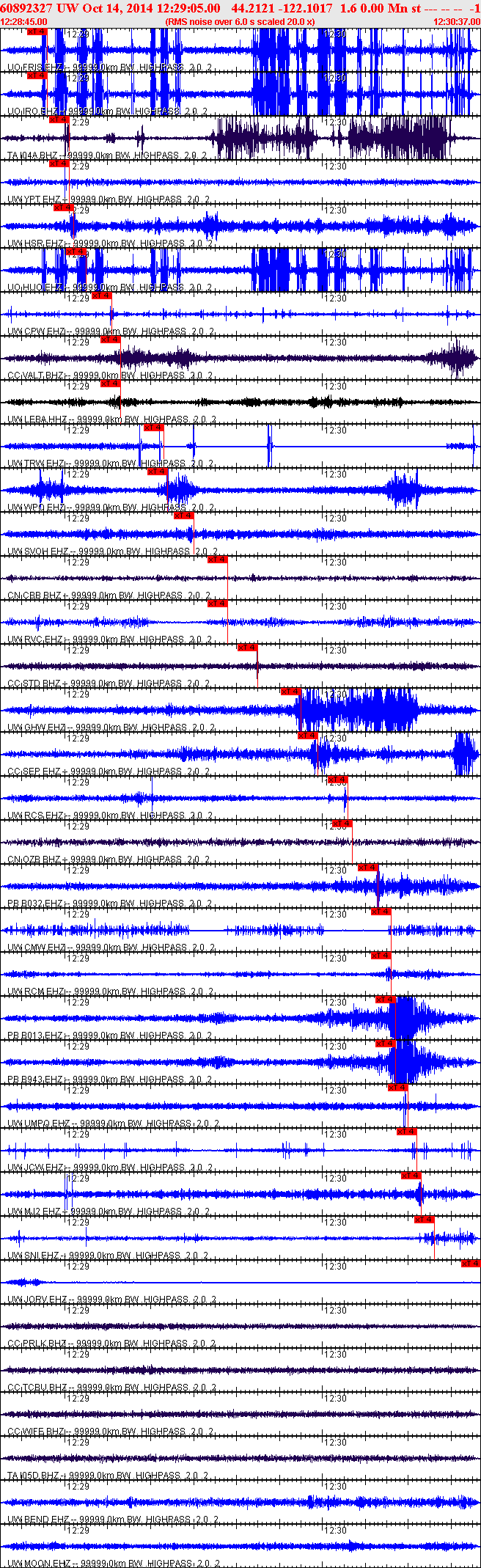Select the UW.MOON.EHZ station label

click(x=37, y=1564)
